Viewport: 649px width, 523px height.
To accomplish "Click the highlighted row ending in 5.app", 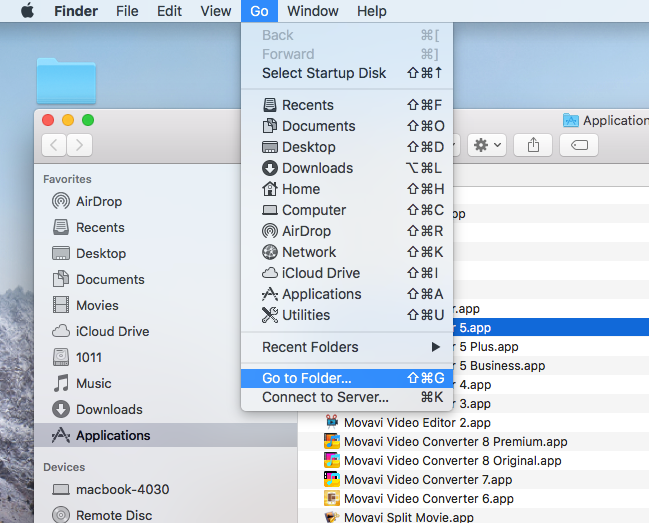I will [551, 328].
